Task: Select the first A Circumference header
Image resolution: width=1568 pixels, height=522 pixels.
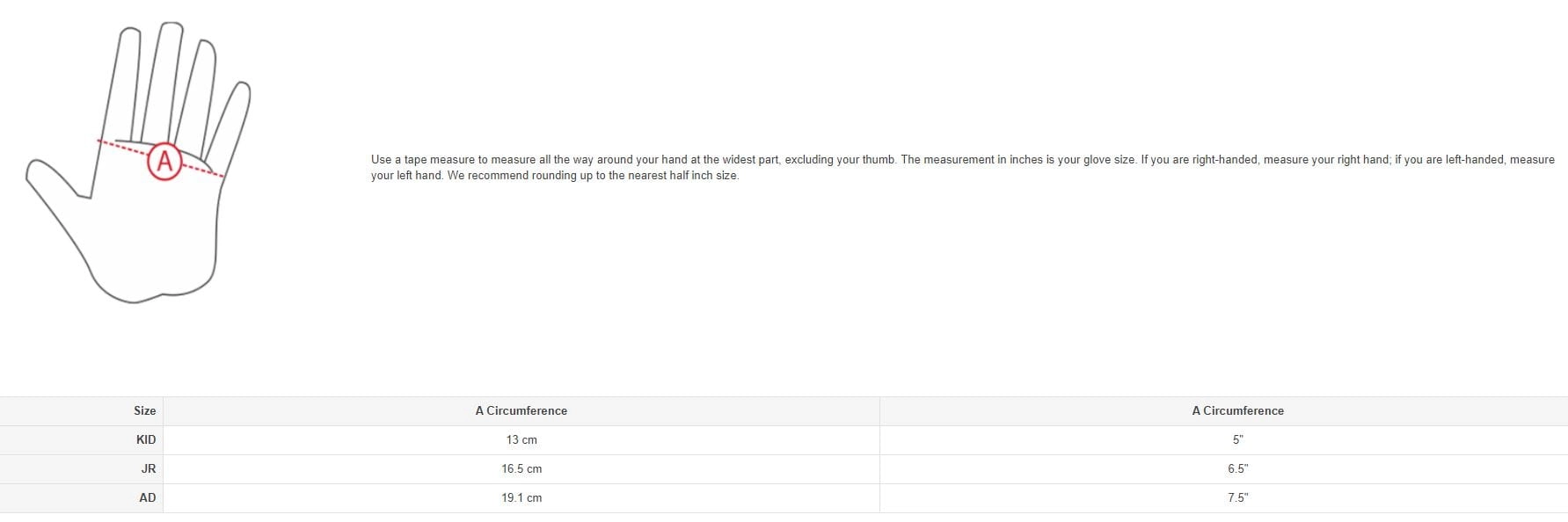Action: click(x=521, y=410)
